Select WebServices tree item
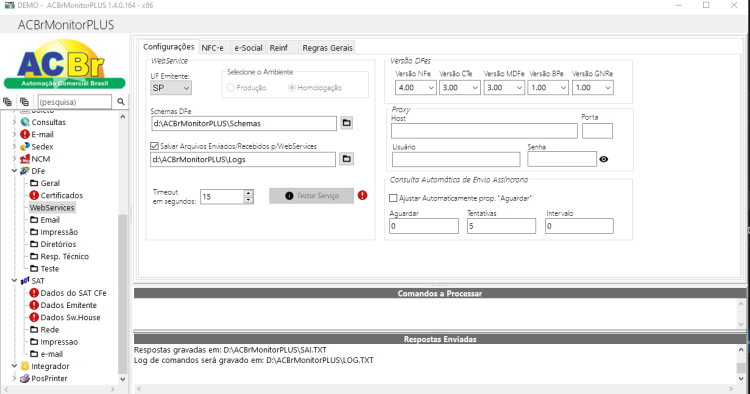 click(52, 208)
